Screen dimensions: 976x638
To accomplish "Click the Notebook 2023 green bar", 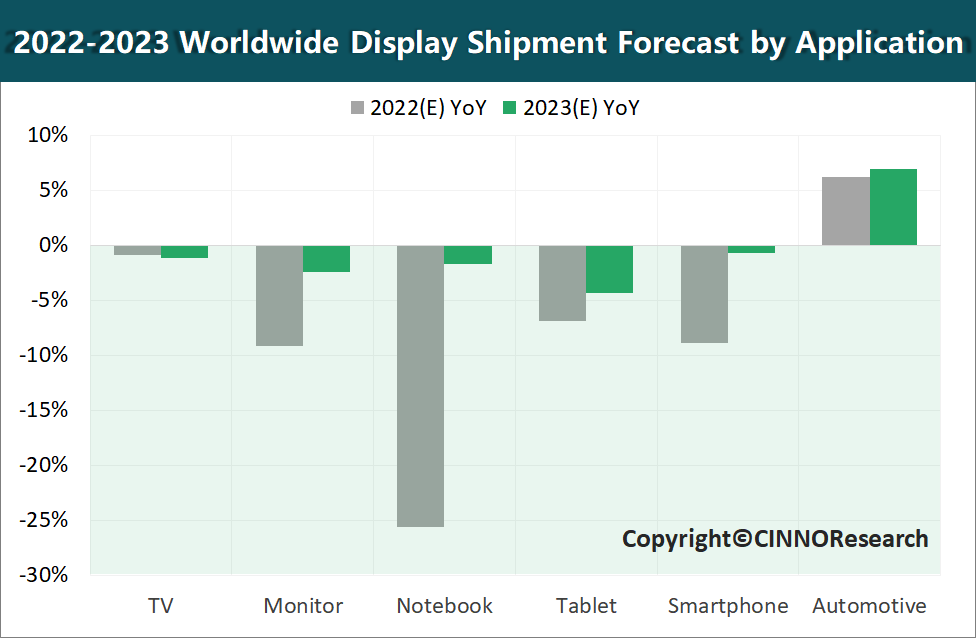I will coord(468,255).
